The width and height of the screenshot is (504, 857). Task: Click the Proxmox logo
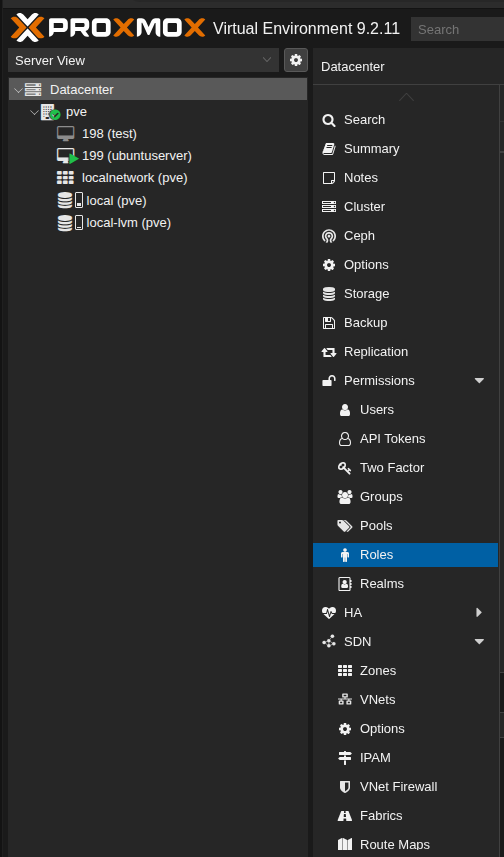[x=108, y=28]
